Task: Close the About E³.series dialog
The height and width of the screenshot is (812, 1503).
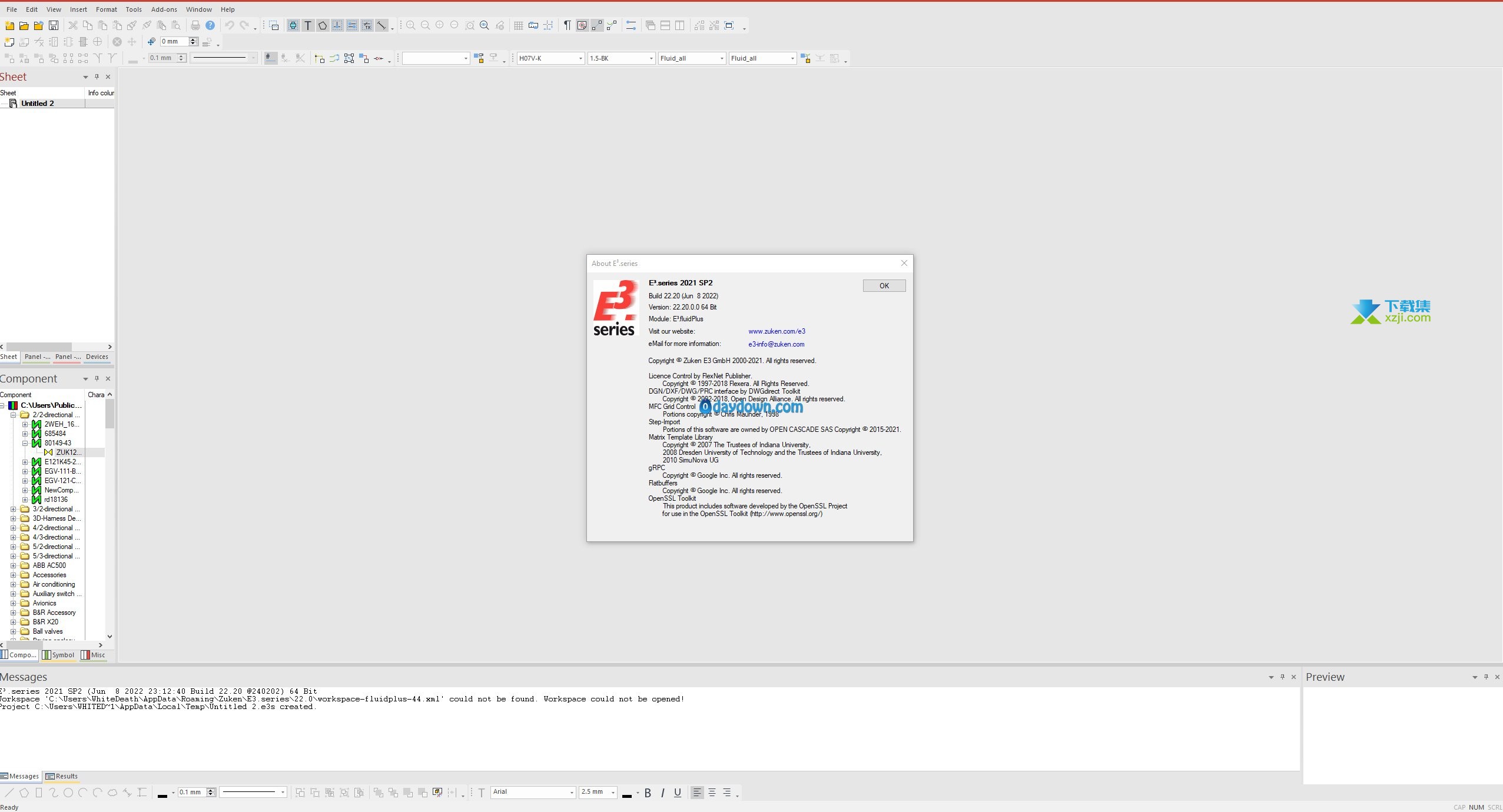Action: (x=904, y=264)
